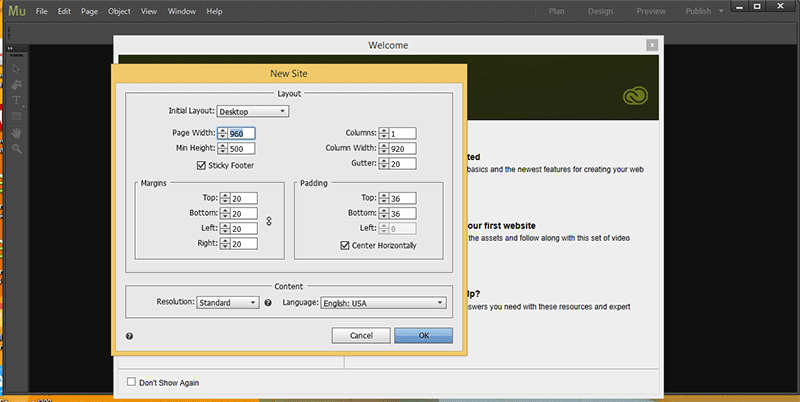Image resolution: width=800 pixels, height=402 pixels.
Task: Select the Selection arrow tool
Action: coord(16,69)
